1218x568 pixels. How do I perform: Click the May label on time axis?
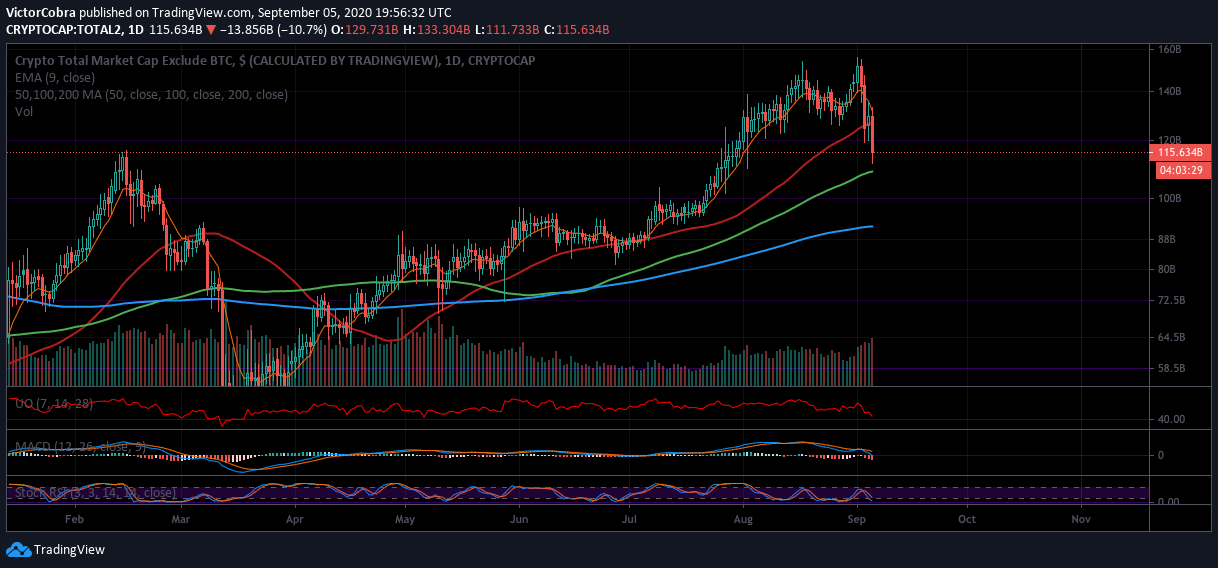click(x=405, y=520)
